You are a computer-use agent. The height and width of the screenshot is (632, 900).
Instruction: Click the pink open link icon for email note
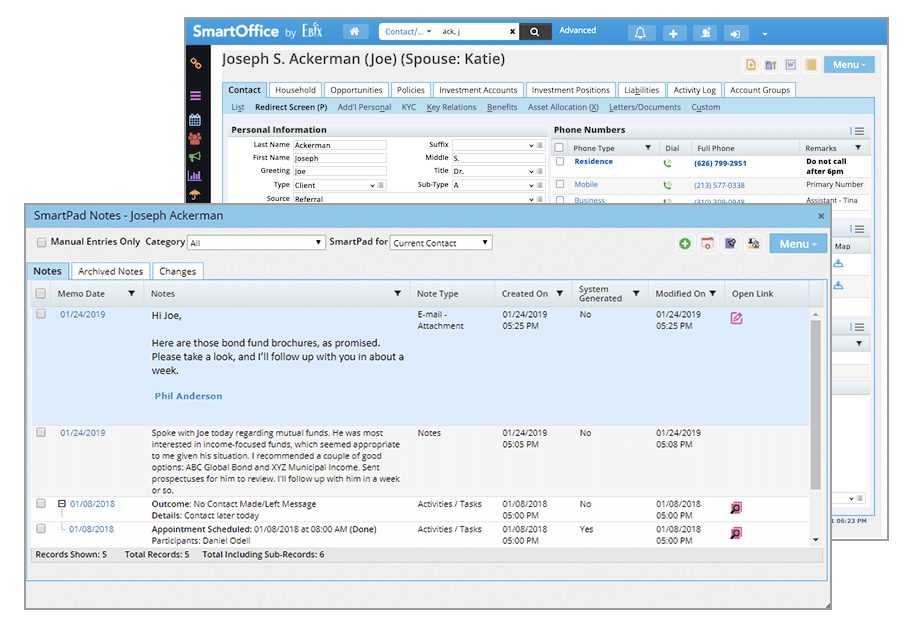(736, 318)
